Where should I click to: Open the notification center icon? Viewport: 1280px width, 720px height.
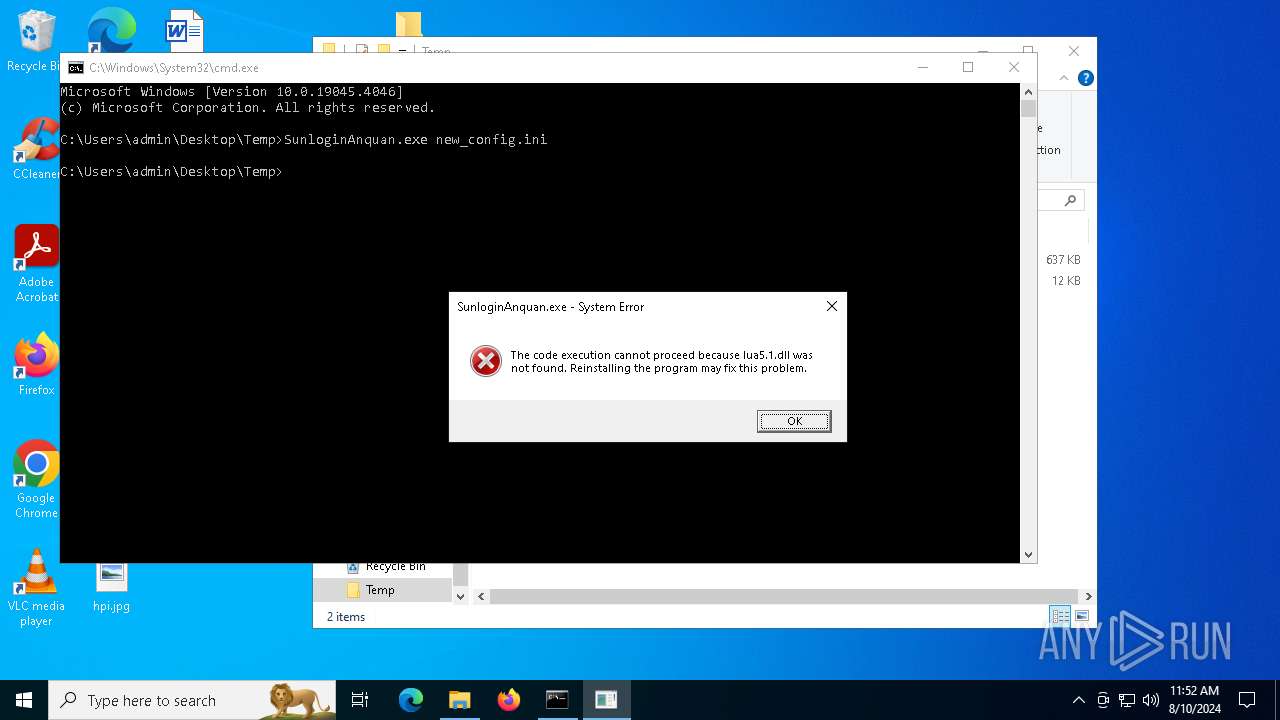tap(1247, 700)
